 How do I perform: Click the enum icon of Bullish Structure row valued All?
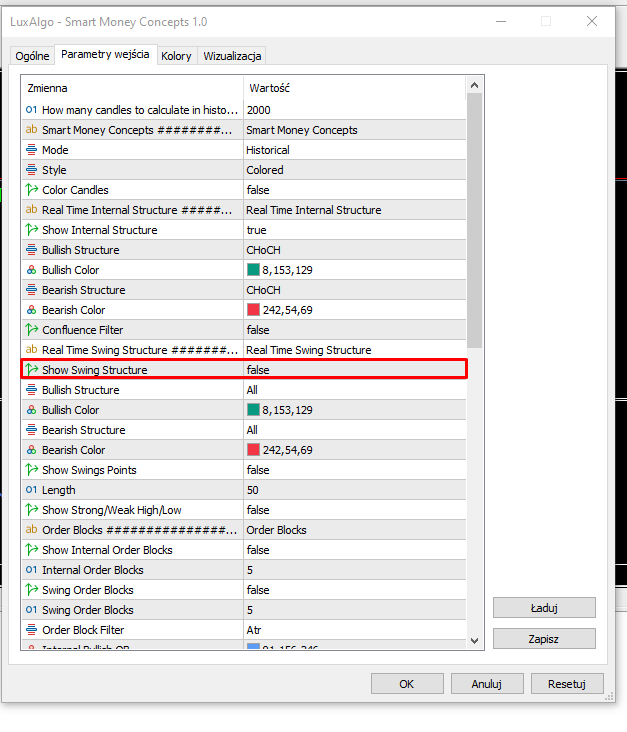[x=31, y=390]
